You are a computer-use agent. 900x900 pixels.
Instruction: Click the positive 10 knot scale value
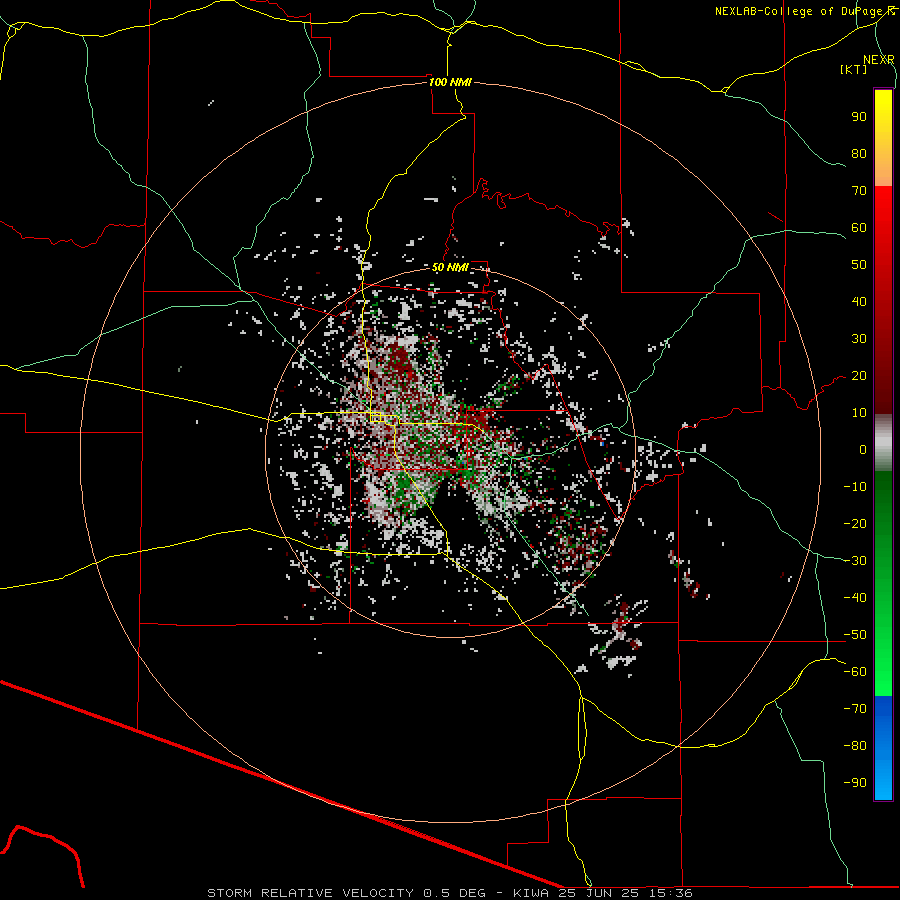(859, 413)
